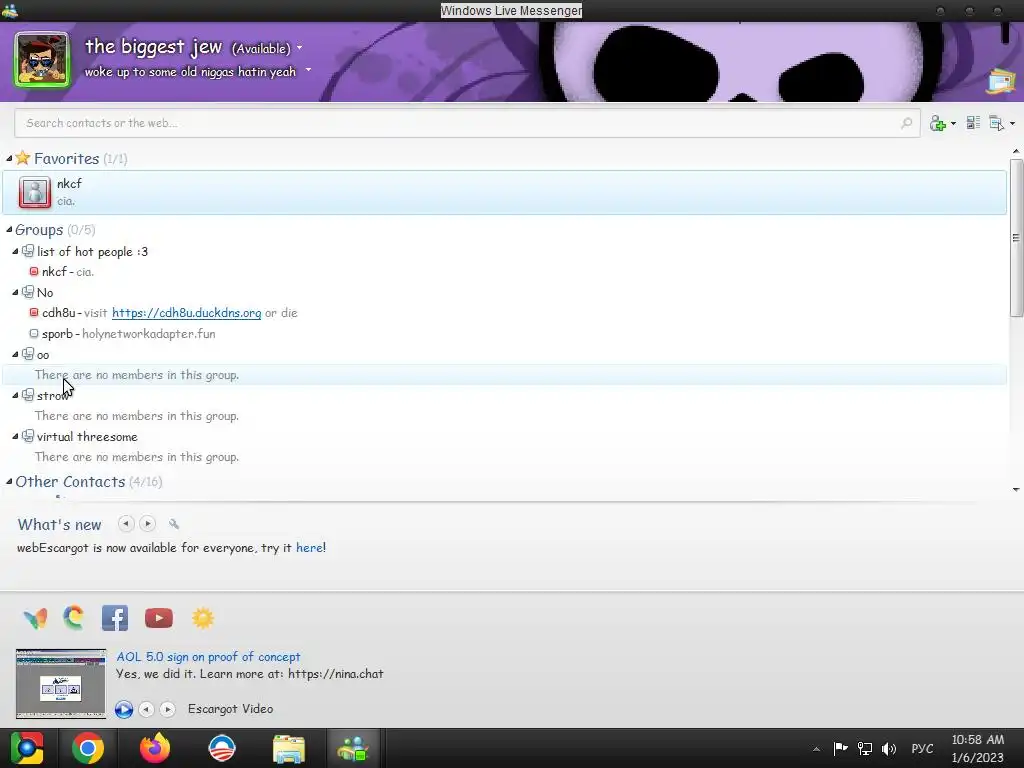The height and width of the screenshot is (768, 1024).
Task: Select the sporb contact
Action: pos(122,334)
